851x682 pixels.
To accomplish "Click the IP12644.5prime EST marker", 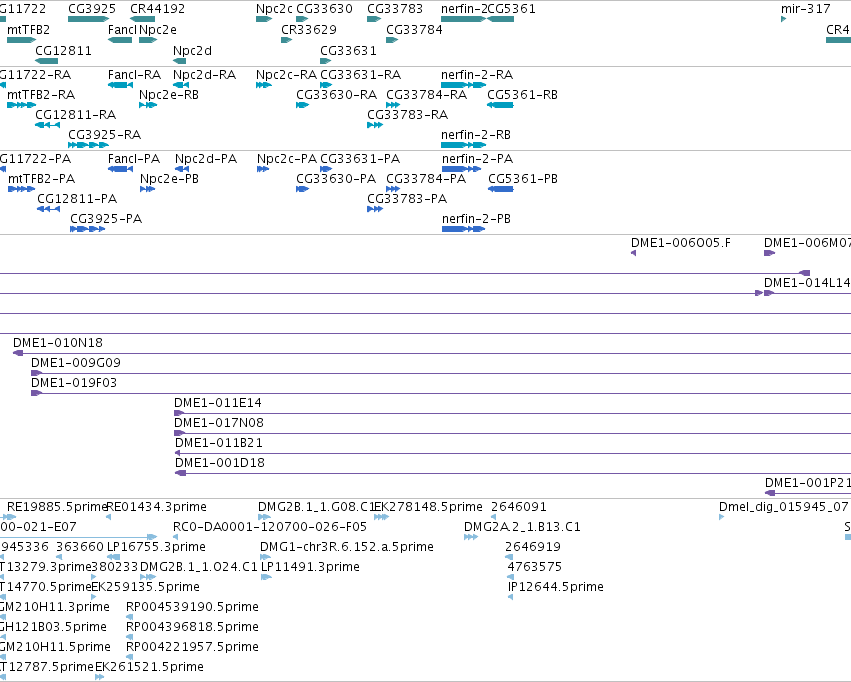I will coord(510,597).
